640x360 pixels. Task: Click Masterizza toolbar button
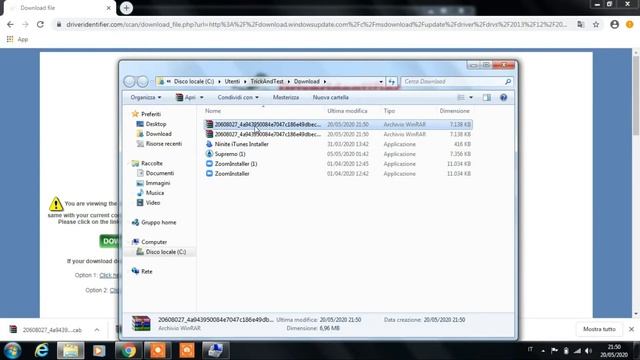point(286,98)
